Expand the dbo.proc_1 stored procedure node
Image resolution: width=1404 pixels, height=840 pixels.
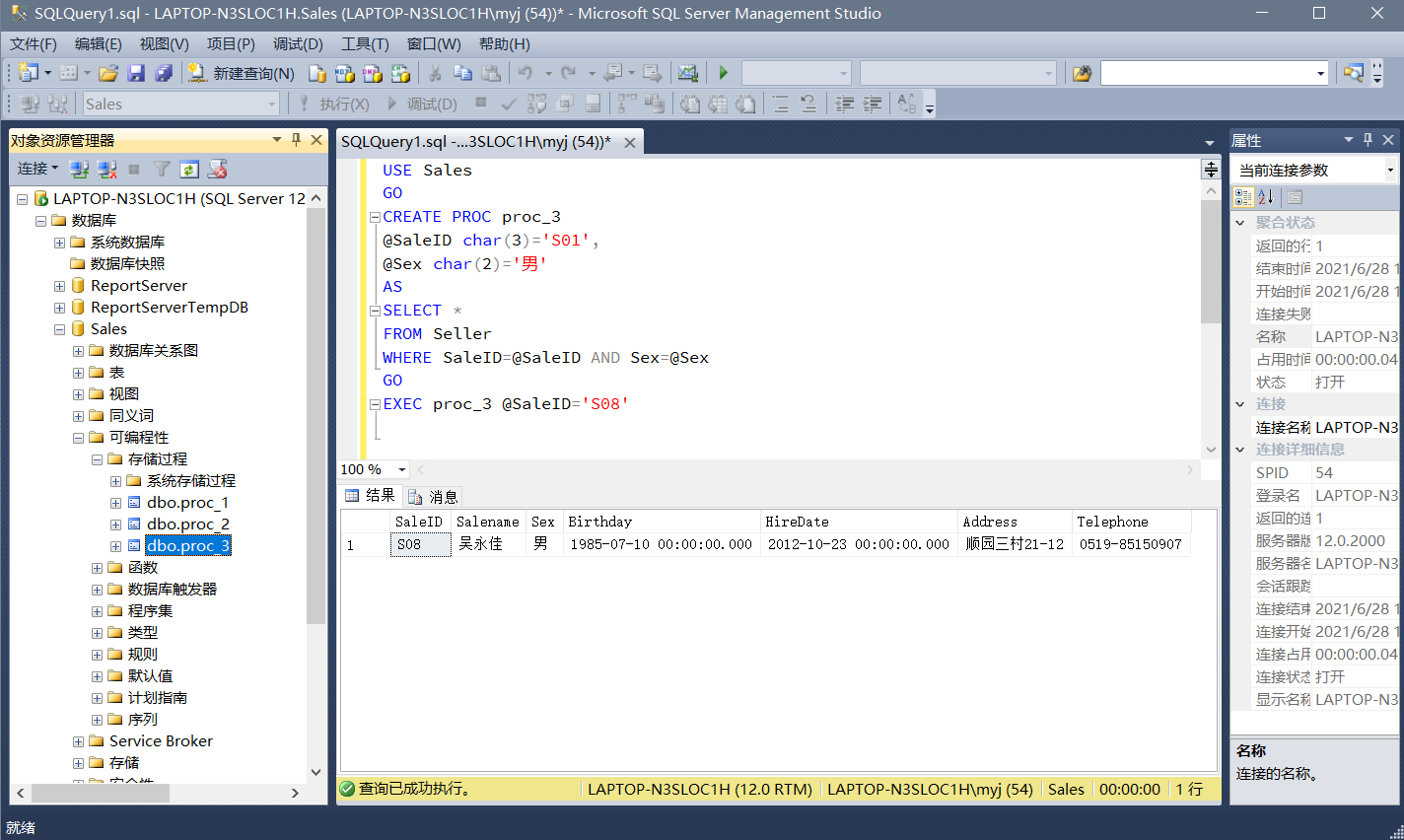(x=115, y=503)
